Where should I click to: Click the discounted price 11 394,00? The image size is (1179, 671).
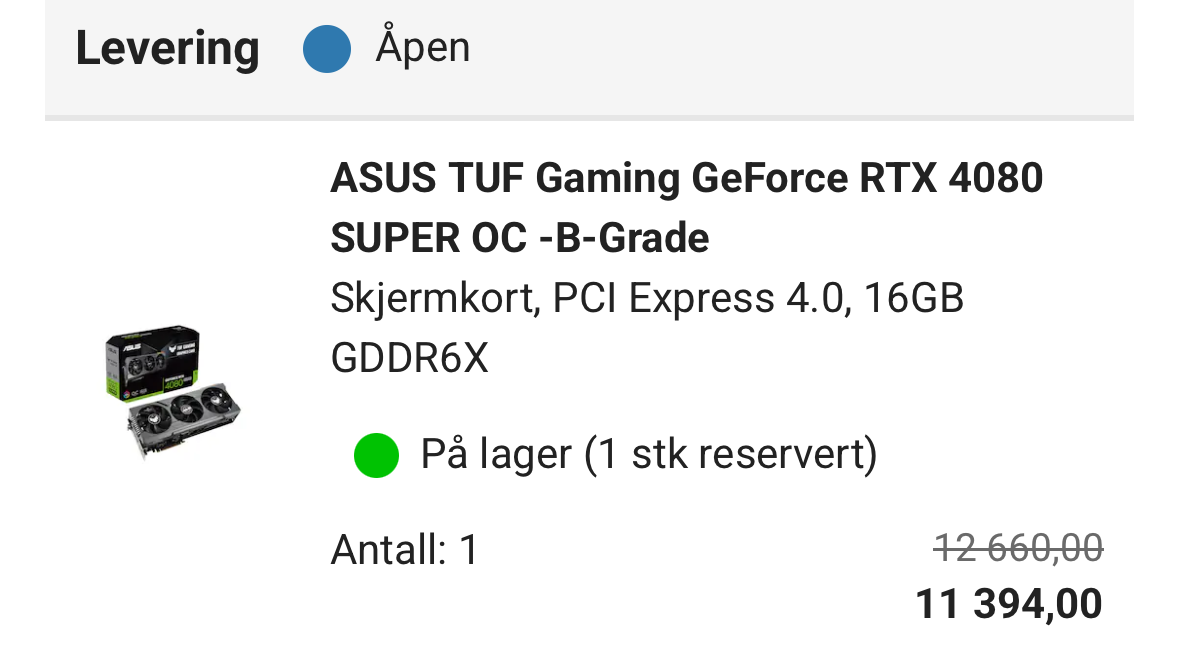pos(1009,603)
